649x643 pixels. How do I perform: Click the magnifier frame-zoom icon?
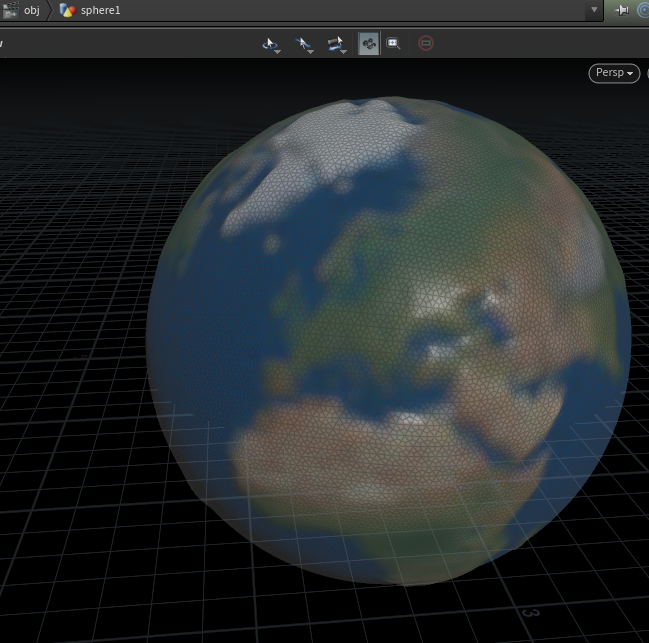click(393, 43)
